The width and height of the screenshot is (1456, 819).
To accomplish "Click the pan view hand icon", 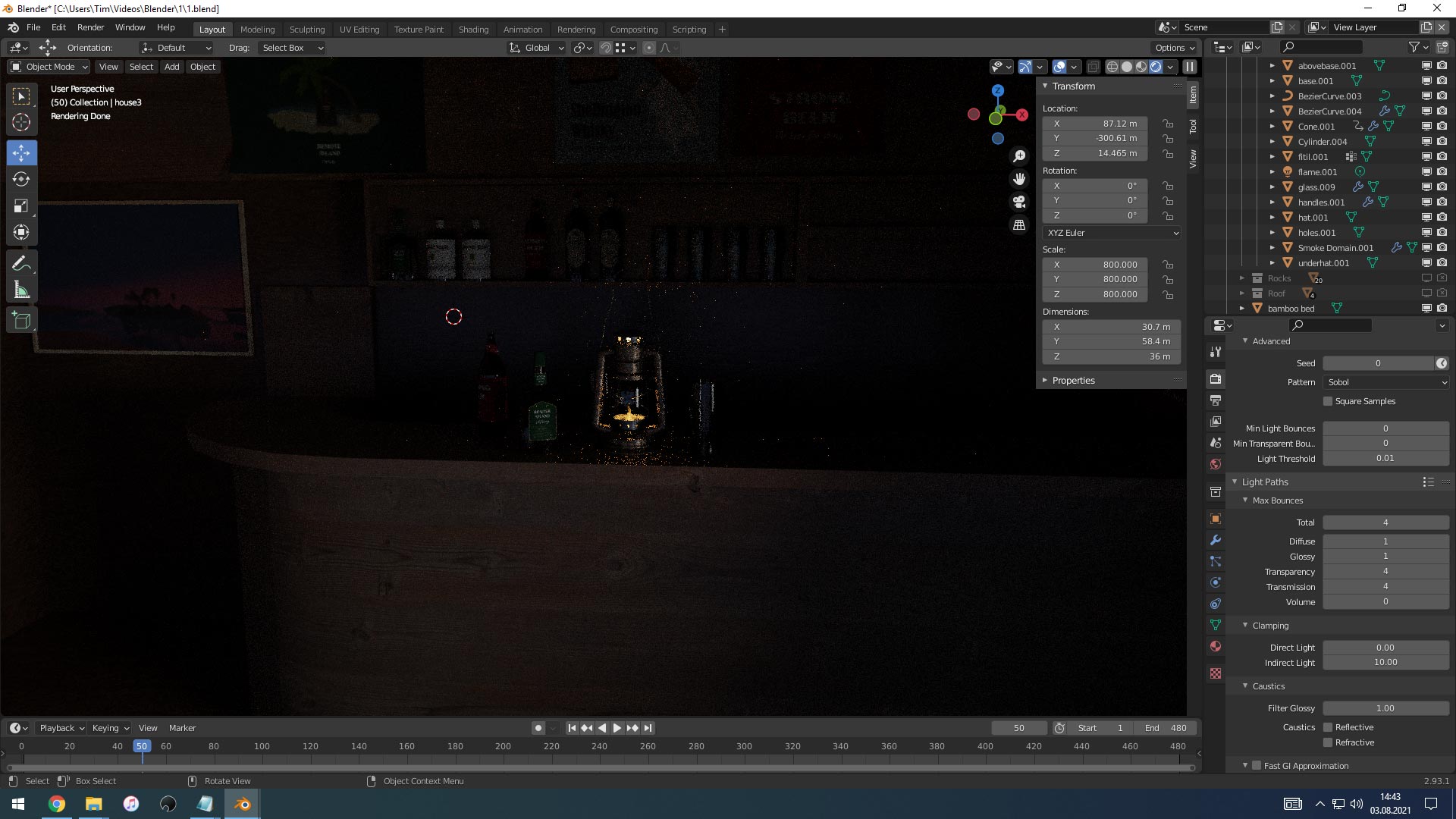I will [x=1019, y=178].
